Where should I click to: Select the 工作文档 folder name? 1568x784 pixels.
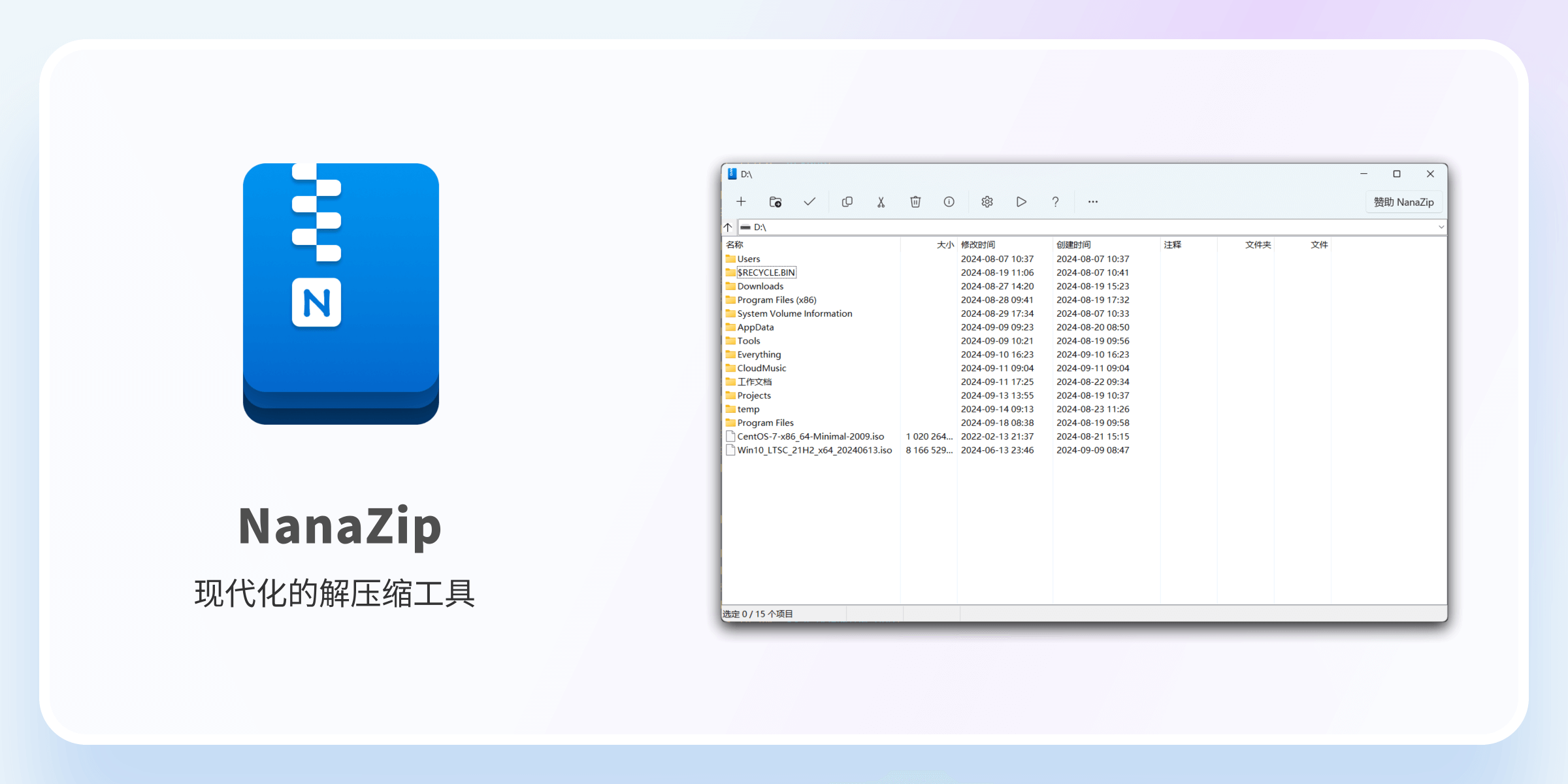[x=755, y=382]
